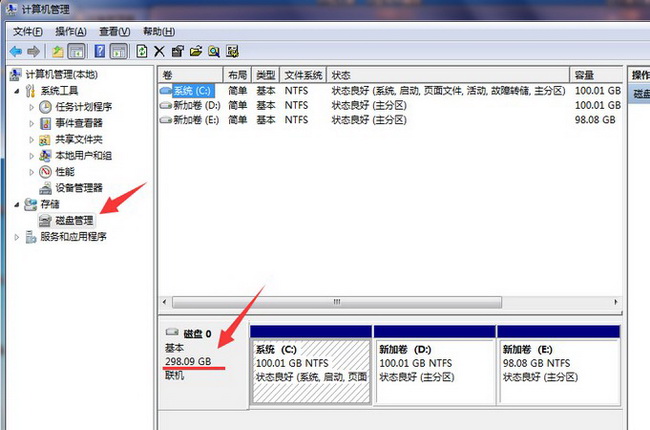Click the left scroll arrow of volume list
The image size is (650, 430).
click(x=165, y=302)
